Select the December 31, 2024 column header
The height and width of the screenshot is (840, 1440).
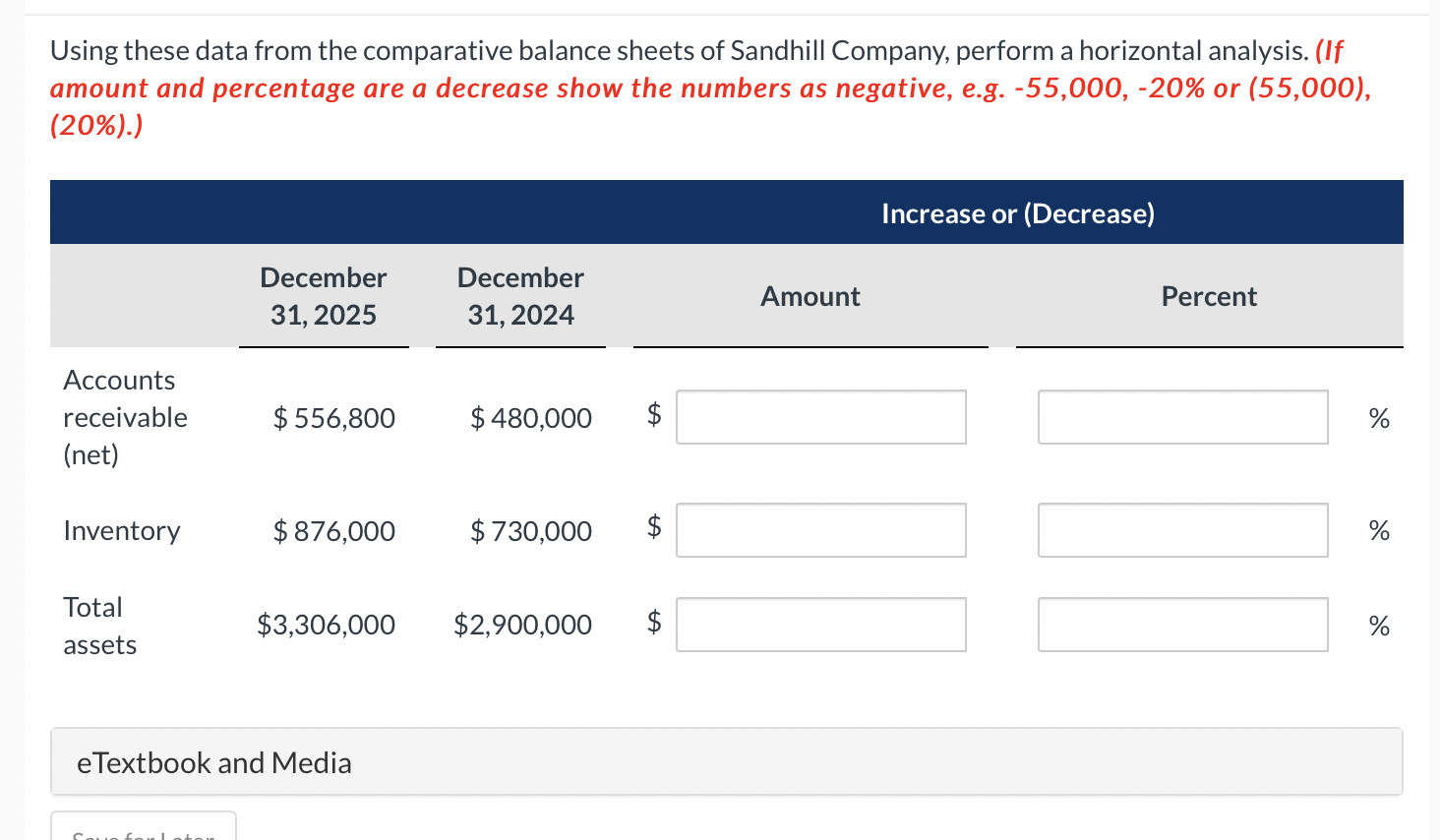tap(519, 295)
